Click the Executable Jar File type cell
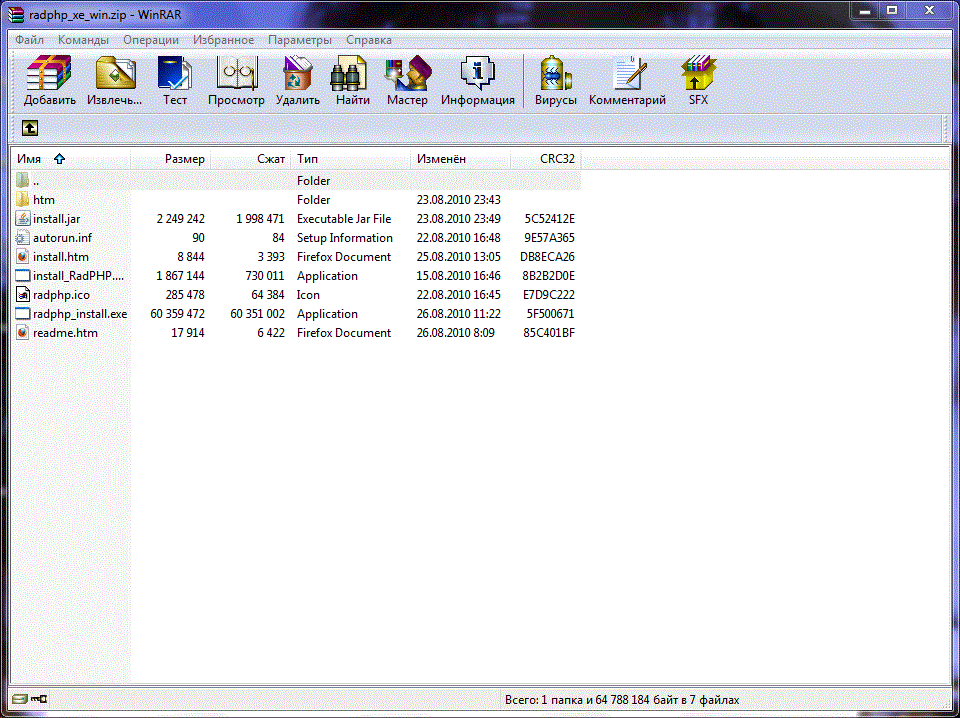 click(344, 219)
